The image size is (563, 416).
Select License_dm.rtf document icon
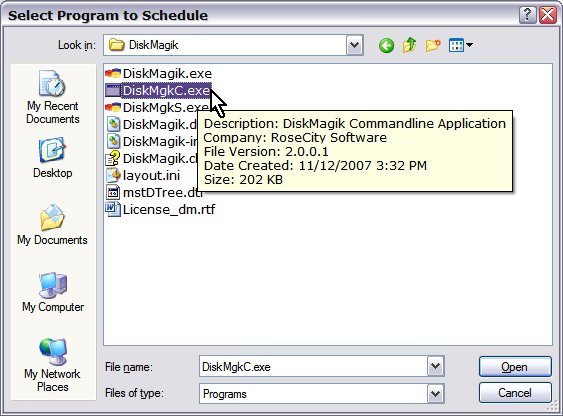tap(113, 209)
